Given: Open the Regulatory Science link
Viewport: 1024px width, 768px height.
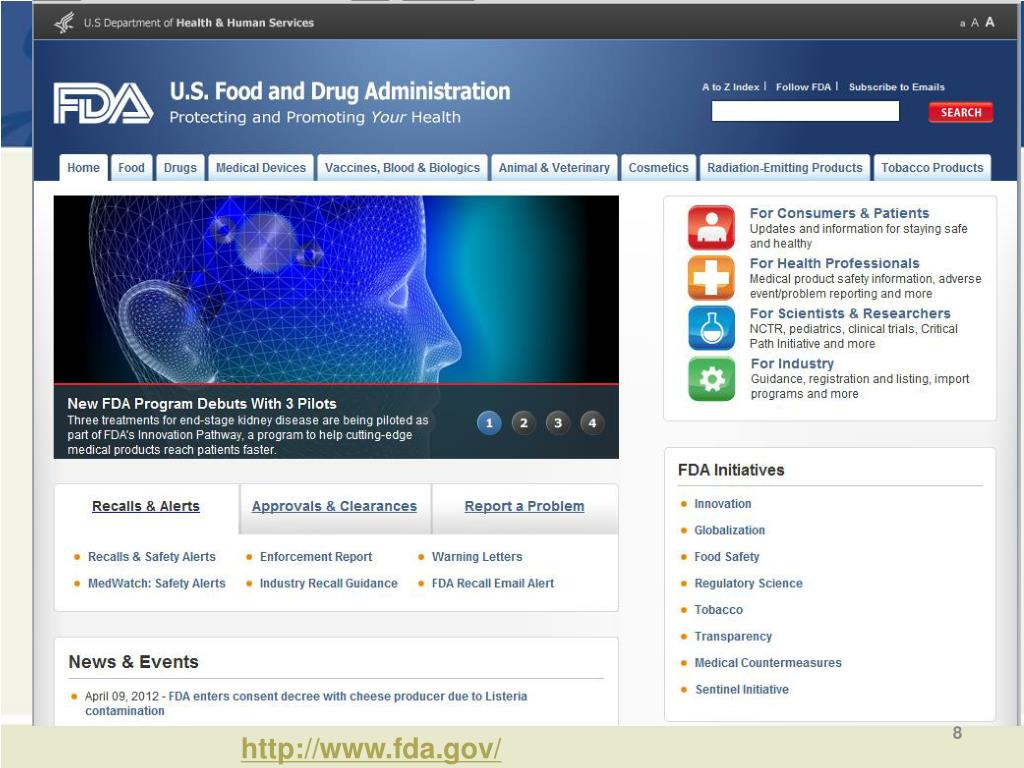Looking at the screenshot, I should click(748, 583).
